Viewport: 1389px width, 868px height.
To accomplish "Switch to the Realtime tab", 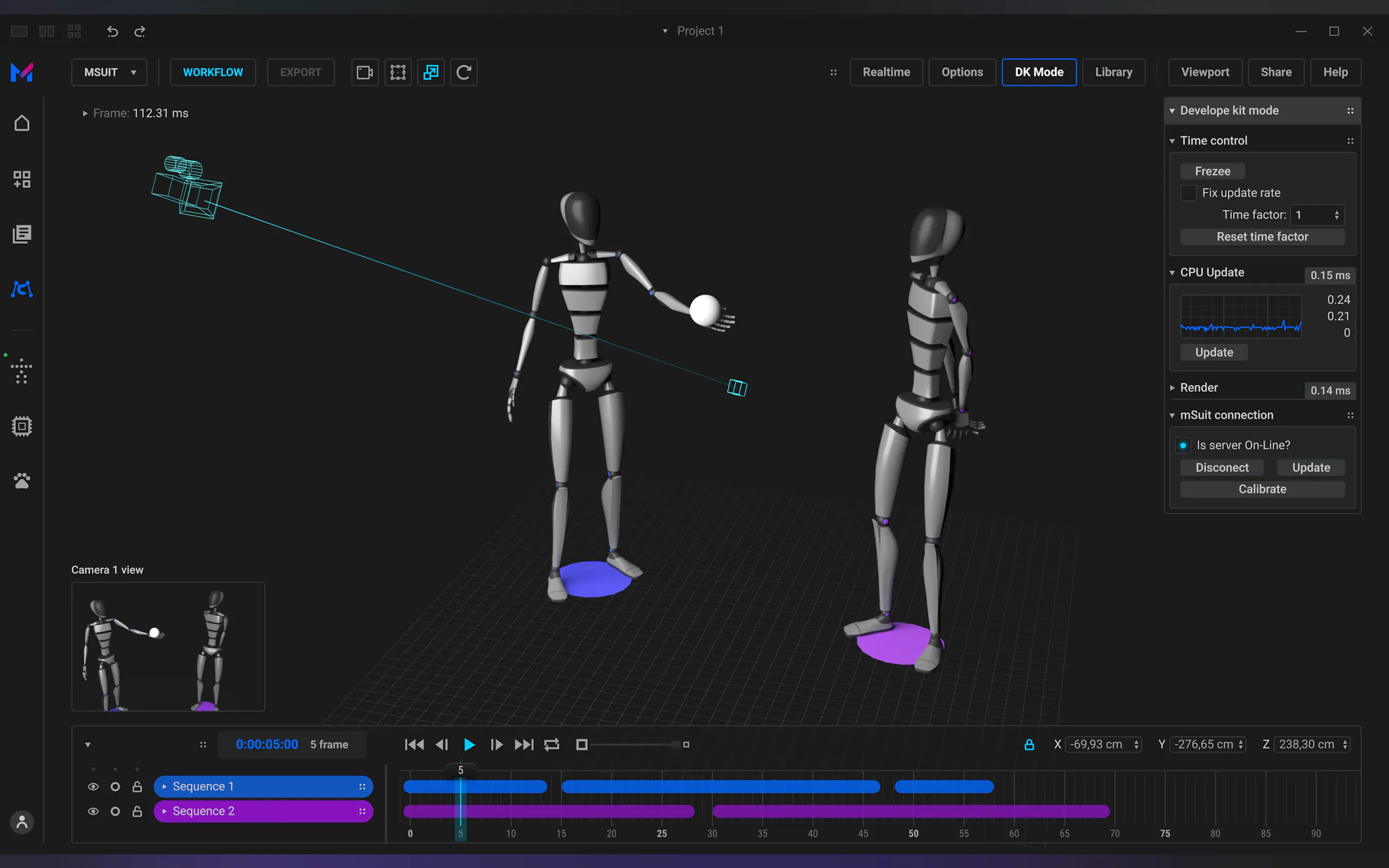I will coord(886,72).
